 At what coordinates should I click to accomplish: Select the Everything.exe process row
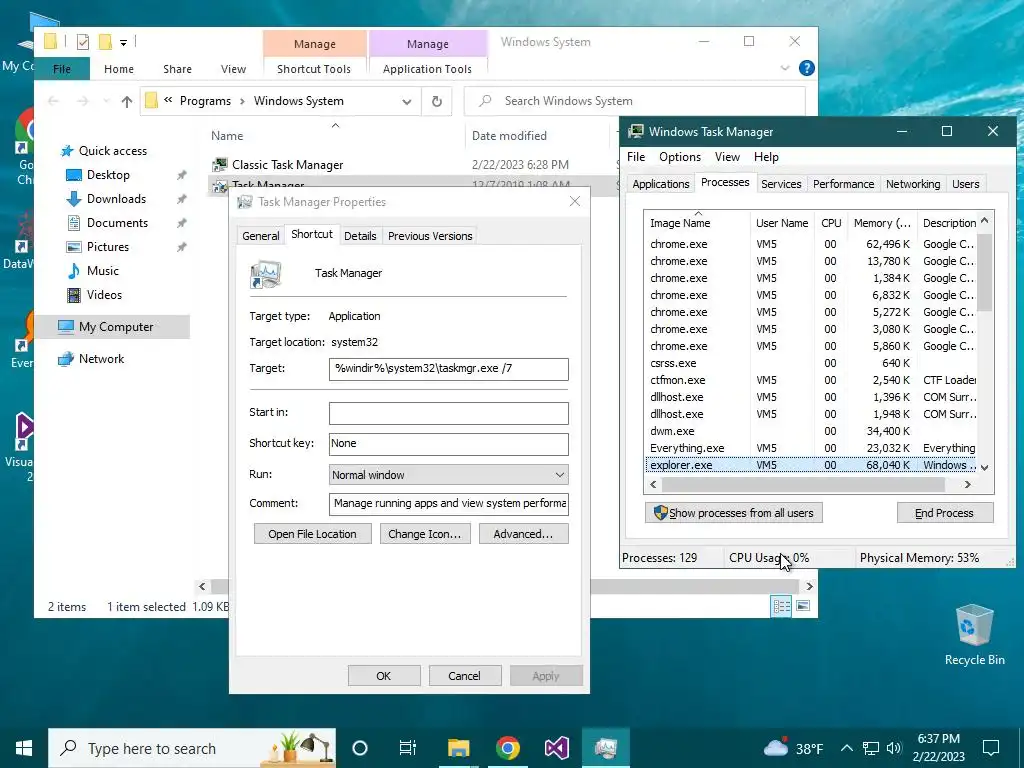[x=812, y=448]
